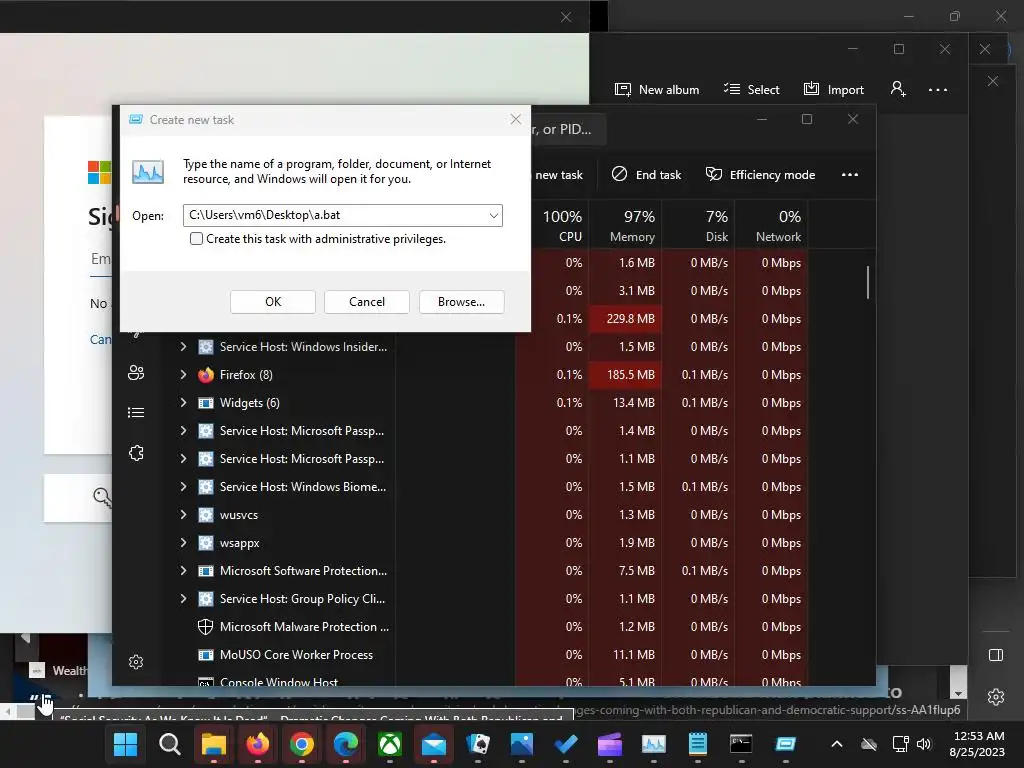Expand Service Host: Group Policy Client row
Image resolution: width=1024 pixels, height=768 pixels.
184,599
